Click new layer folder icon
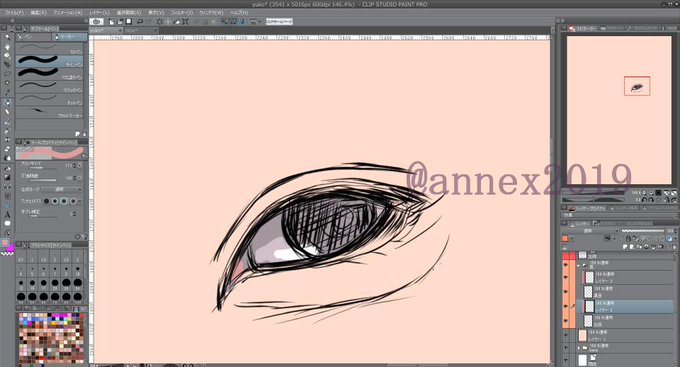The width and height of the screenshot is (680, 367). [x=640, y=246]
